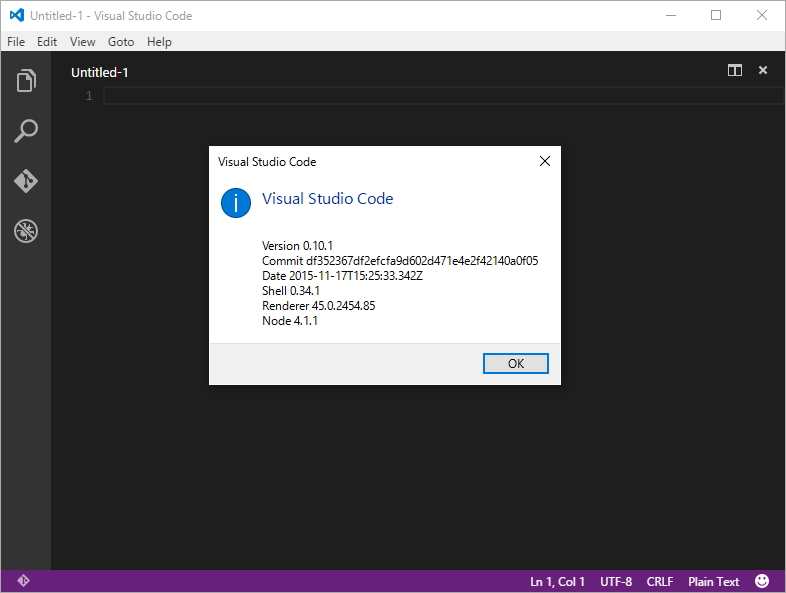
Task: Click line 1 in the editor
Action: coord(443,95)
